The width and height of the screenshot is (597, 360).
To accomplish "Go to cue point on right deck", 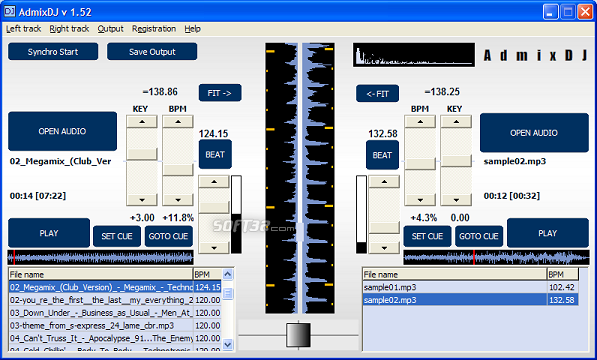I will coord(479,236).
